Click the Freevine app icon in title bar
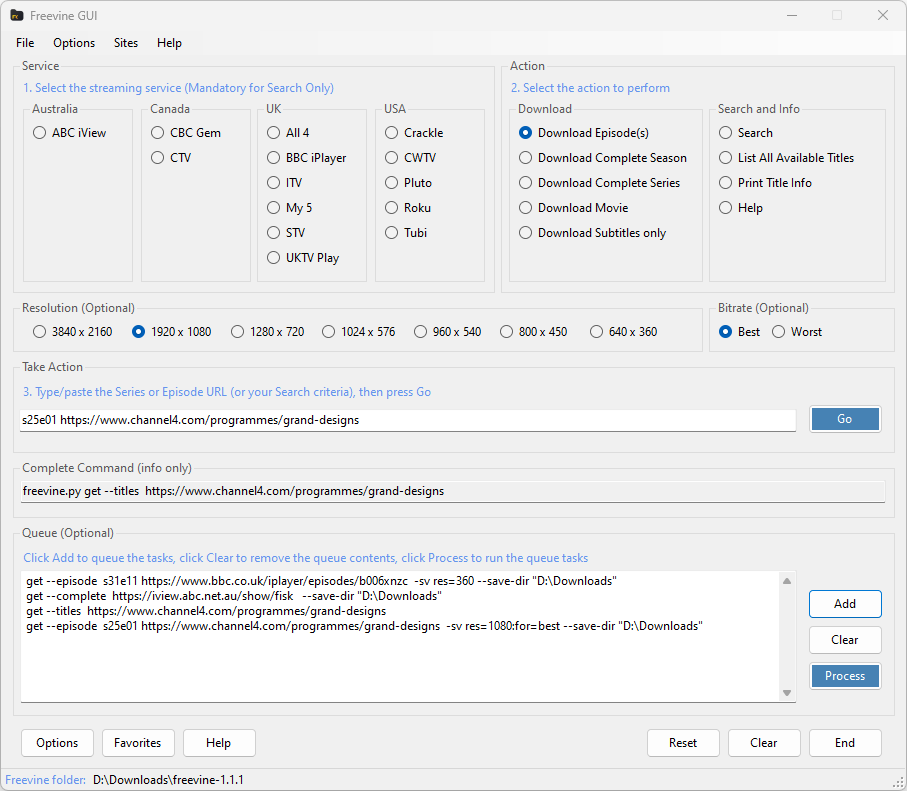The height and width of the screenshot is (791, 907). pos(17,15)
